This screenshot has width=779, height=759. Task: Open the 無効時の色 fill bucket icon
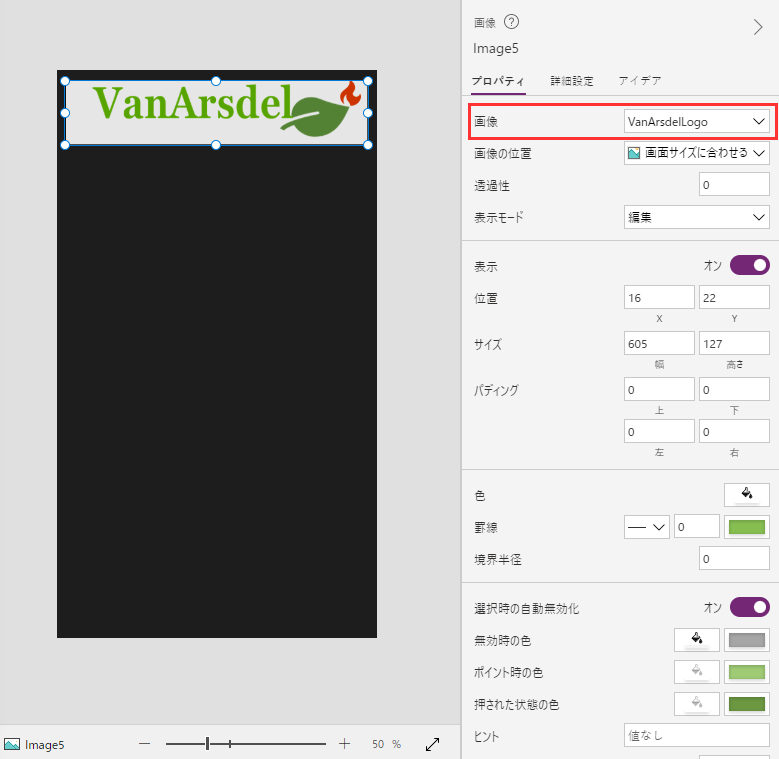pyautogui.click(x=697, y=640)
